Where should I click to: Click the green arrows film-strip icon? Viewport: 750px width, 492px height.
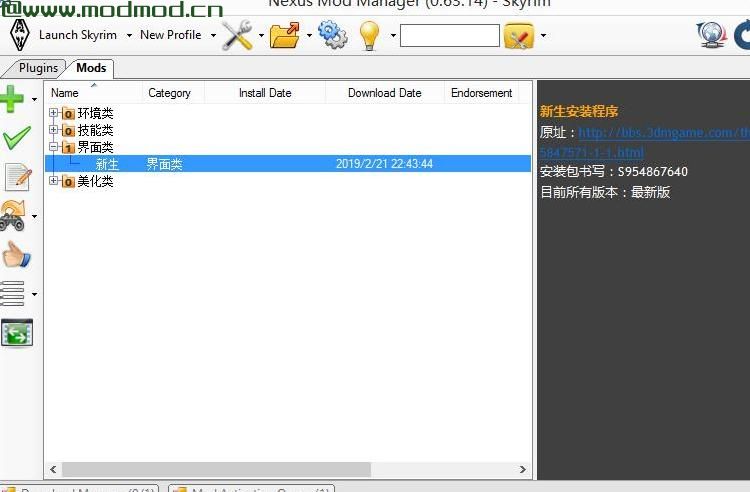pyautogui.click(x=17, y=333)
